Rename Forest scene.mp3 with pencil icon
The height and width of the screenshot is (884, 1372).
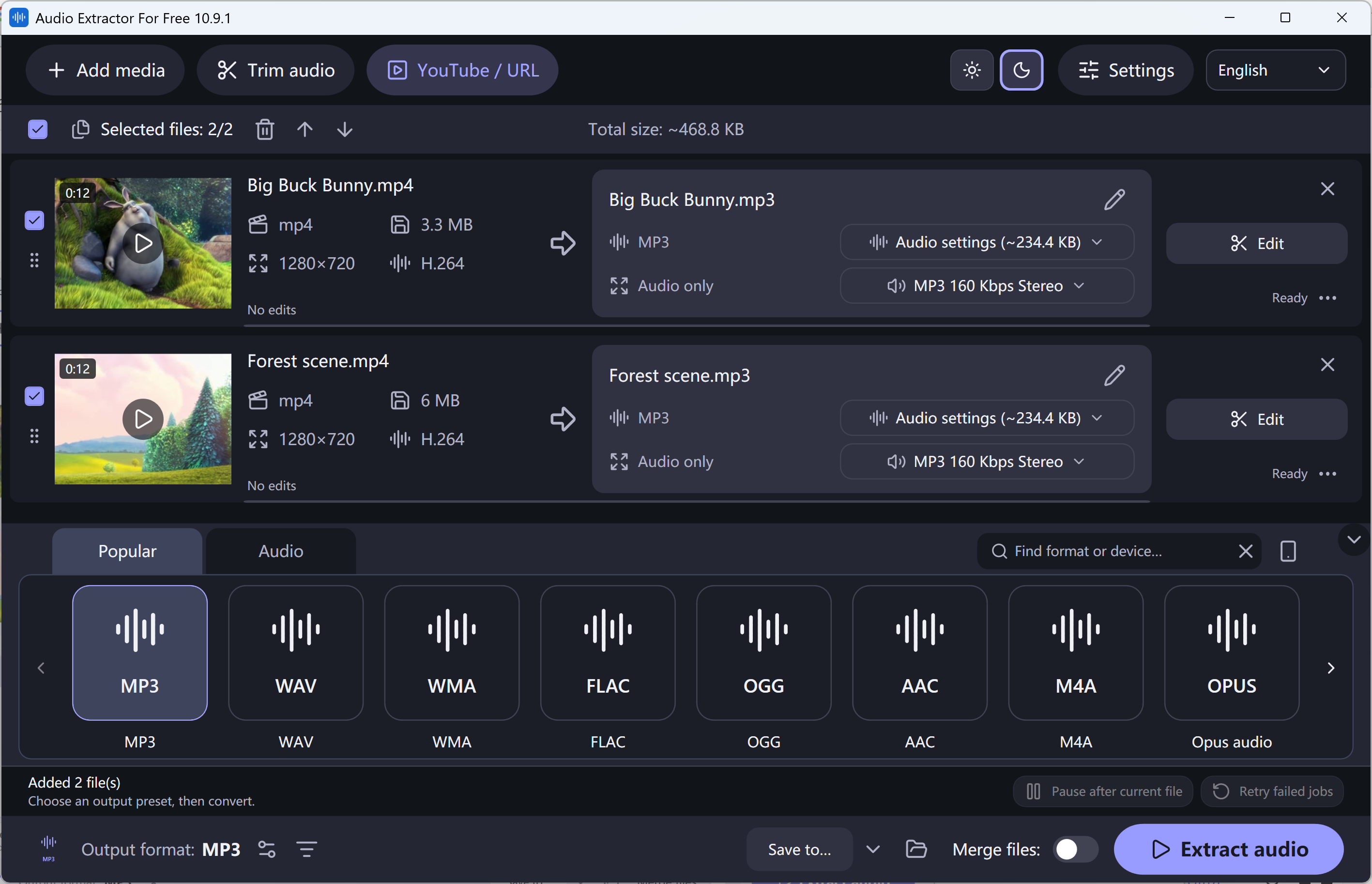[1114, 375]
